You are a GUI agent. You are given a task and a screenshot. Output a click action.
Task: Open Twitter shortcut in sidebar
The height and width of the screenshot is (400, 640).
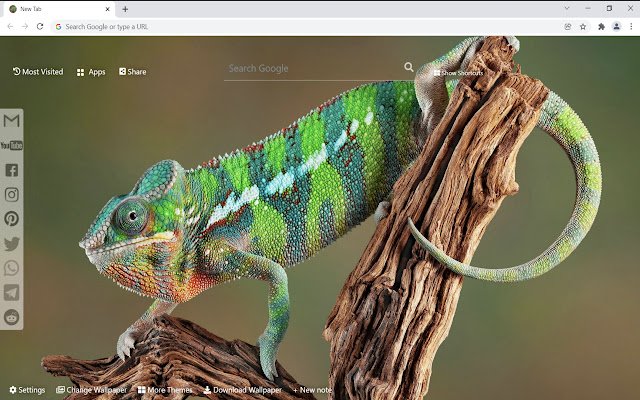[11, 244]
